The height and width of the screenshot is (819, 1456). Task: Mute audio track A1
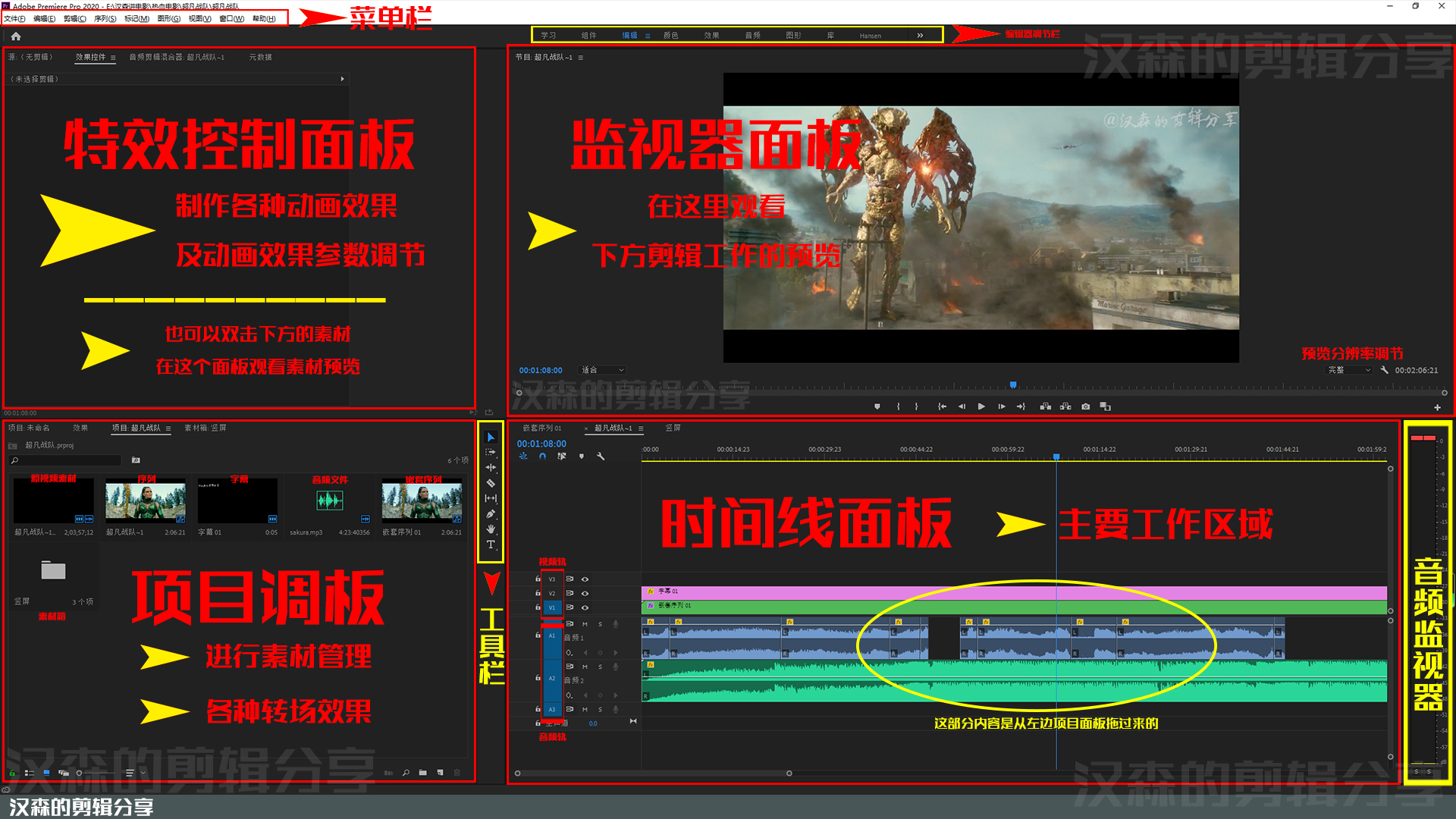(585, 624)
